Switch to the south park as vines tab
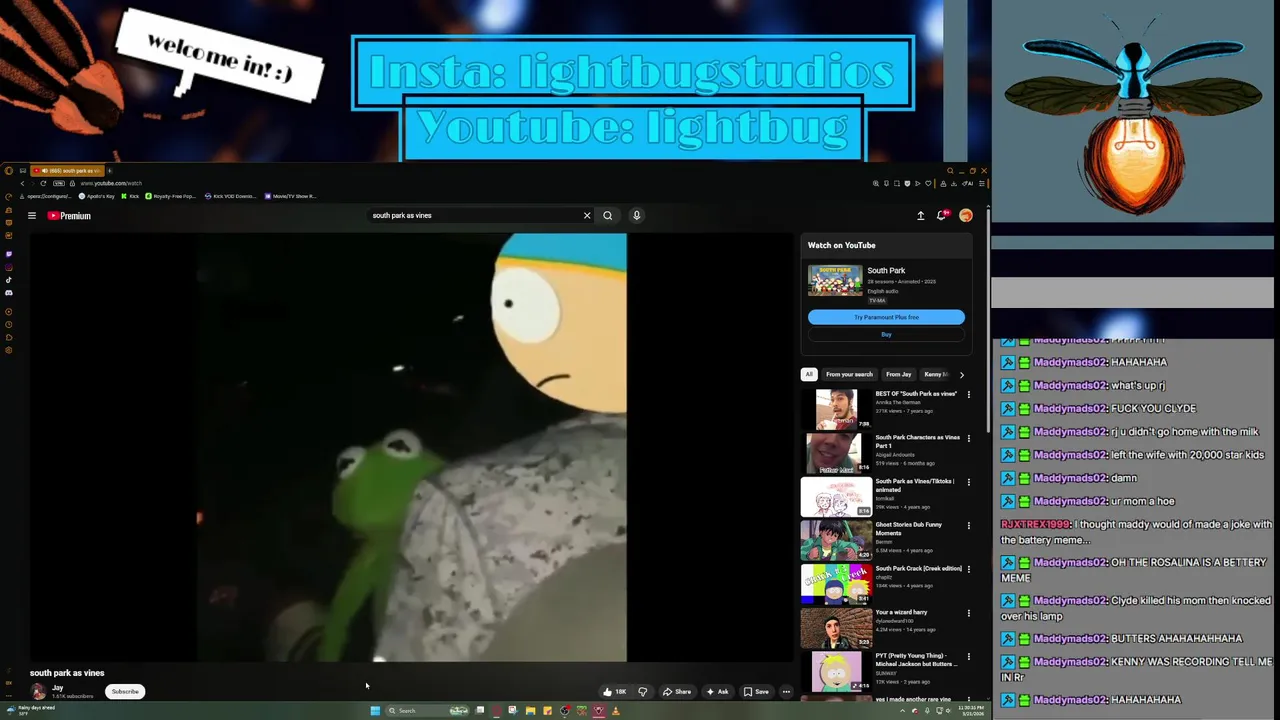The height and width of the screenshot is (720, 1280). tap(66, 171)
